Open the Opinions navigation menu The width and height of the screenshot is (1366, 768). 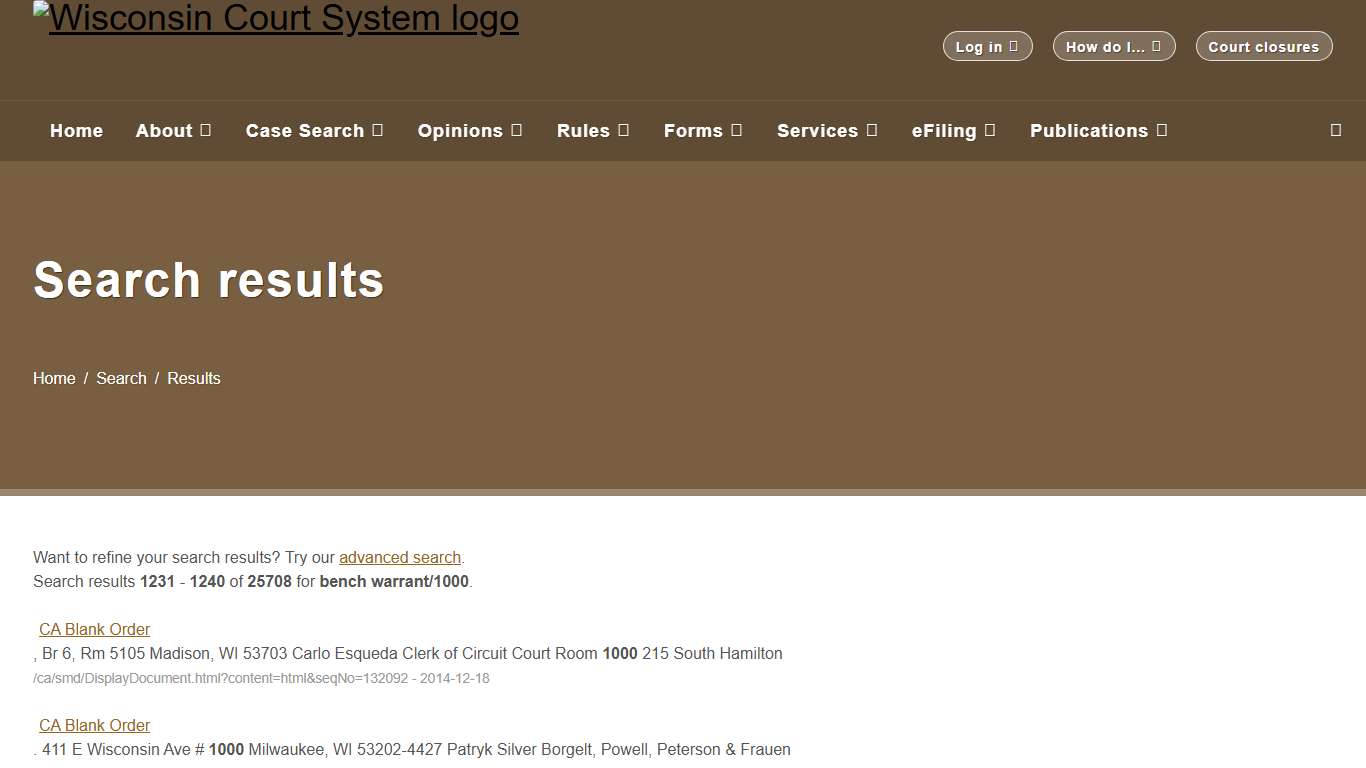(460, 130)
